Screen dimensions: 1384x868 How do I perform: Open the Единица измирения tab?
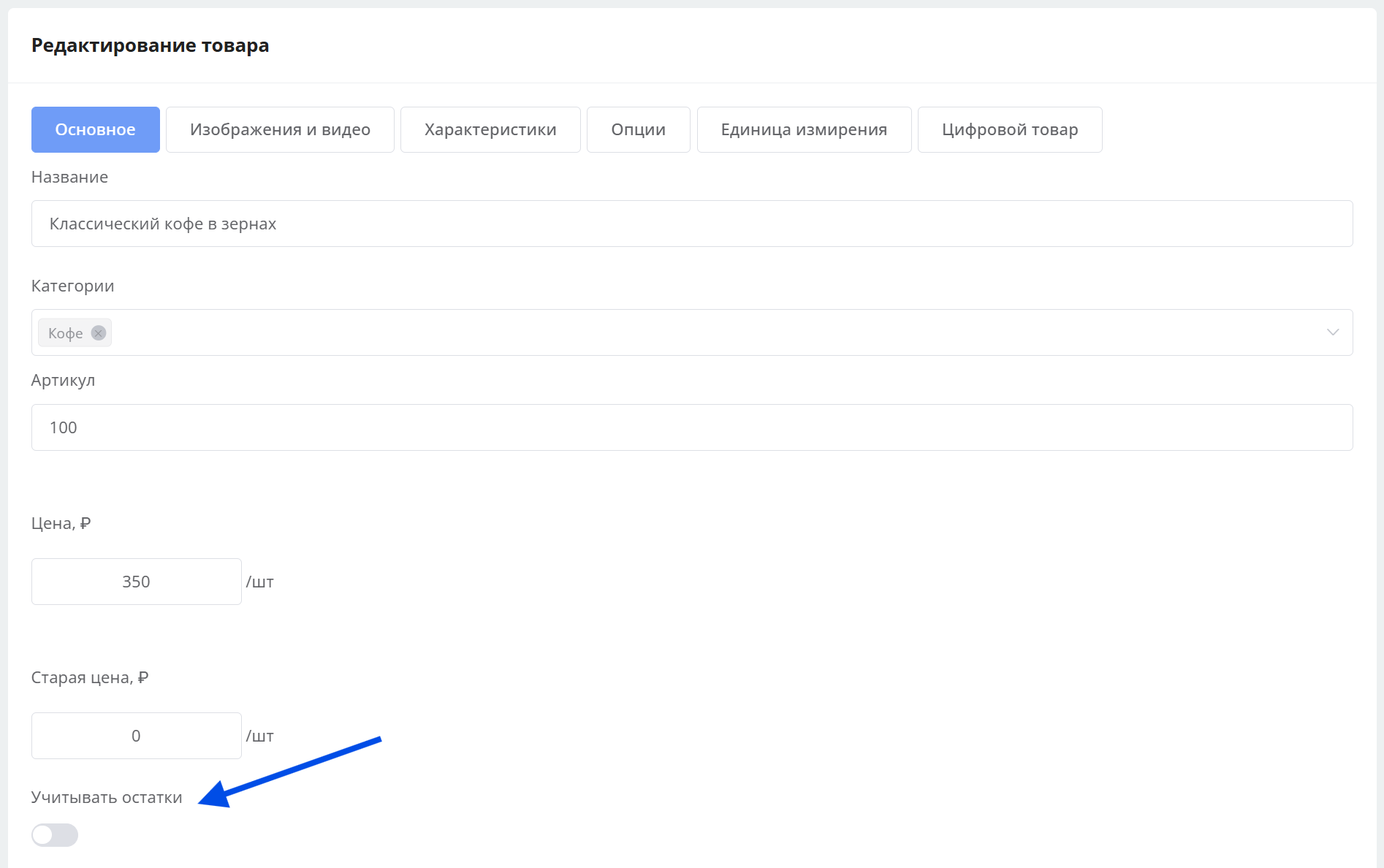point(804,130)
